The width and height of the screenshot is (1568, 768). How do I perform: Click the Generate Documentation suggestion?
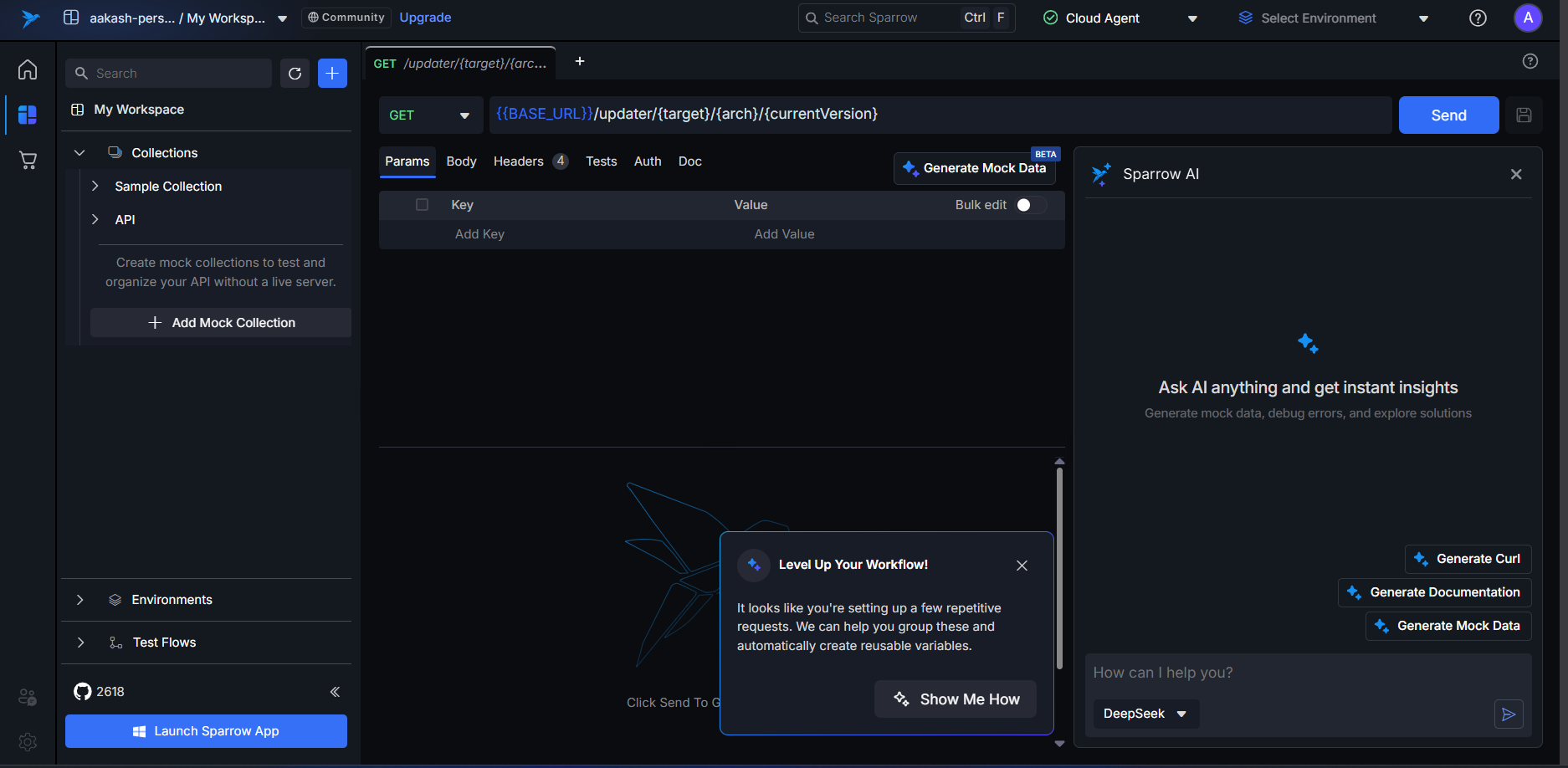1434,592
